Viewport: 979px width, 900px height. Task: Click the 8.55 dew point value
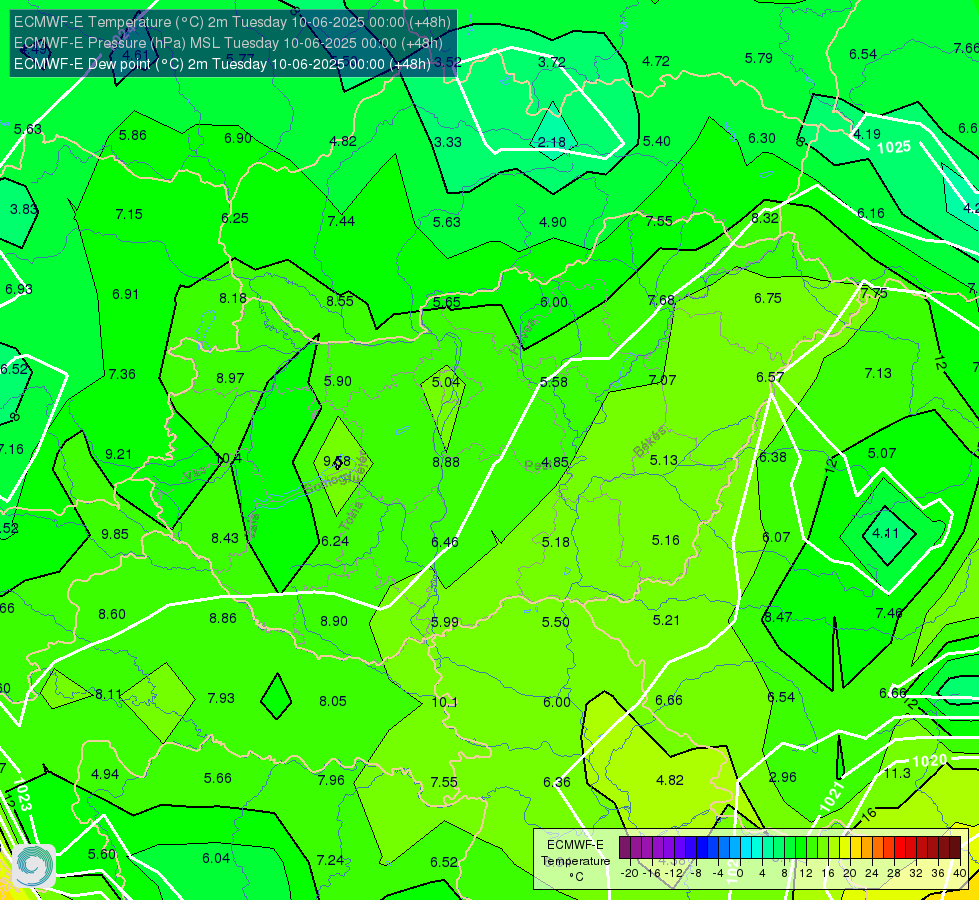click(340, 301)
